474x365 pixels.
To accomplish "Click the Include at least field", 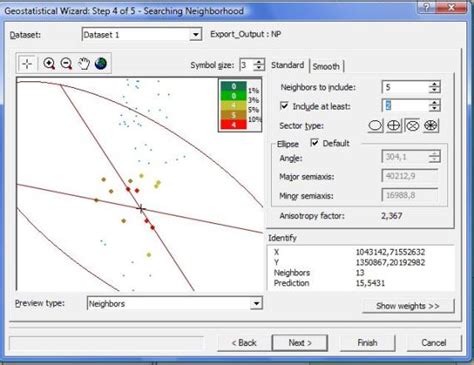I will (405, 106).
